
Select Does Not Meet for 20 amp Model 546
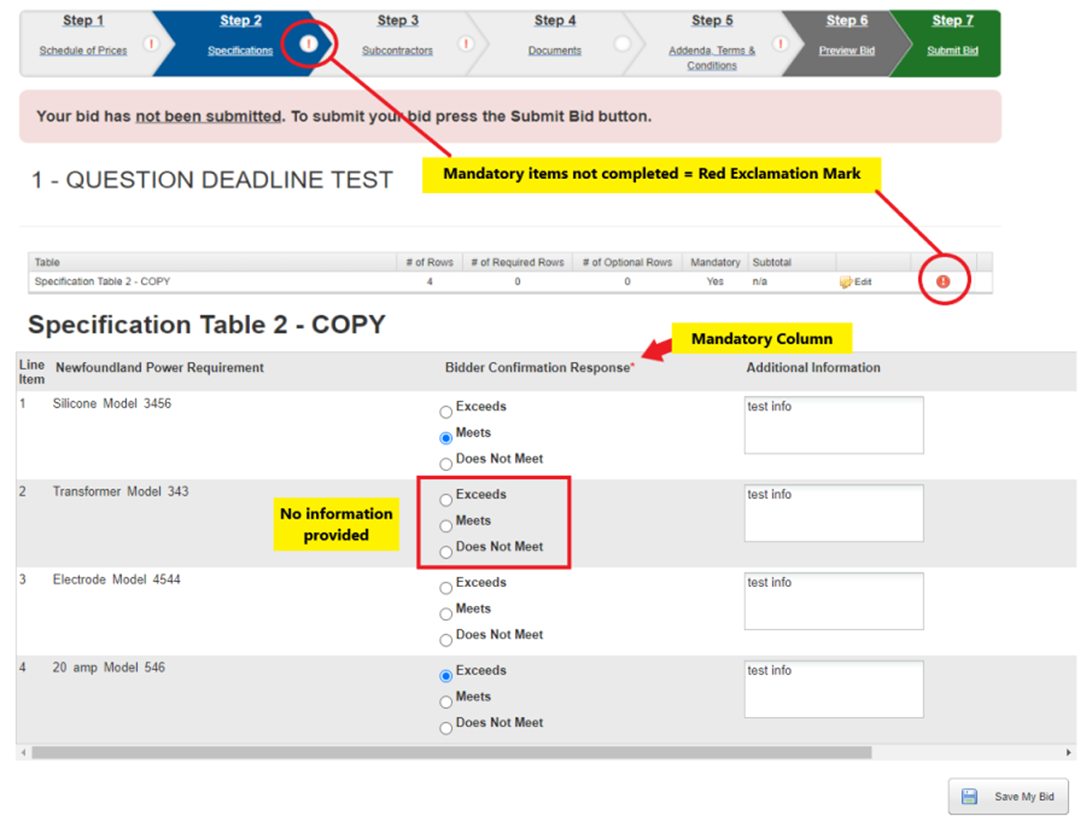pos(446,728)
